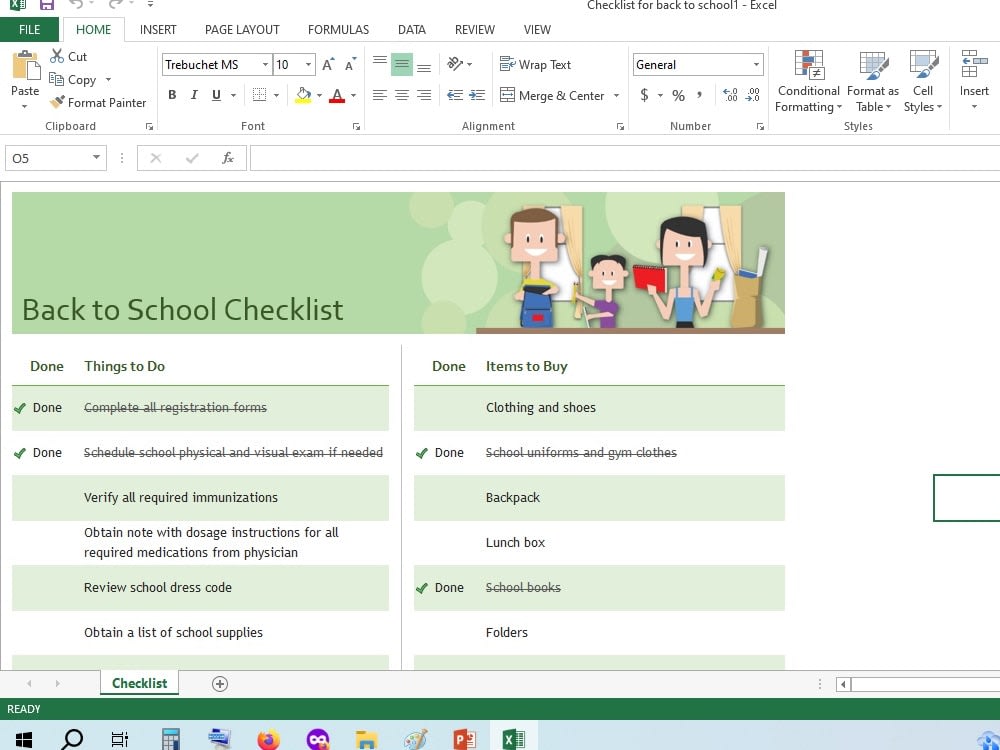Screen dimensions: 1000x750
Task: Open PowerPoint from the taskbar
Action: [465, 739]
